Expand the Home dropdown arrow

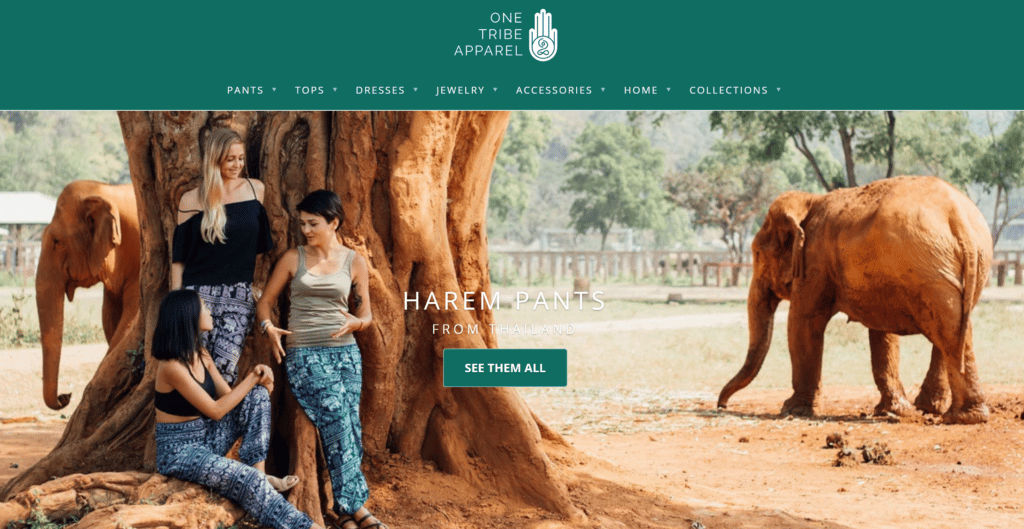point(669,89)
